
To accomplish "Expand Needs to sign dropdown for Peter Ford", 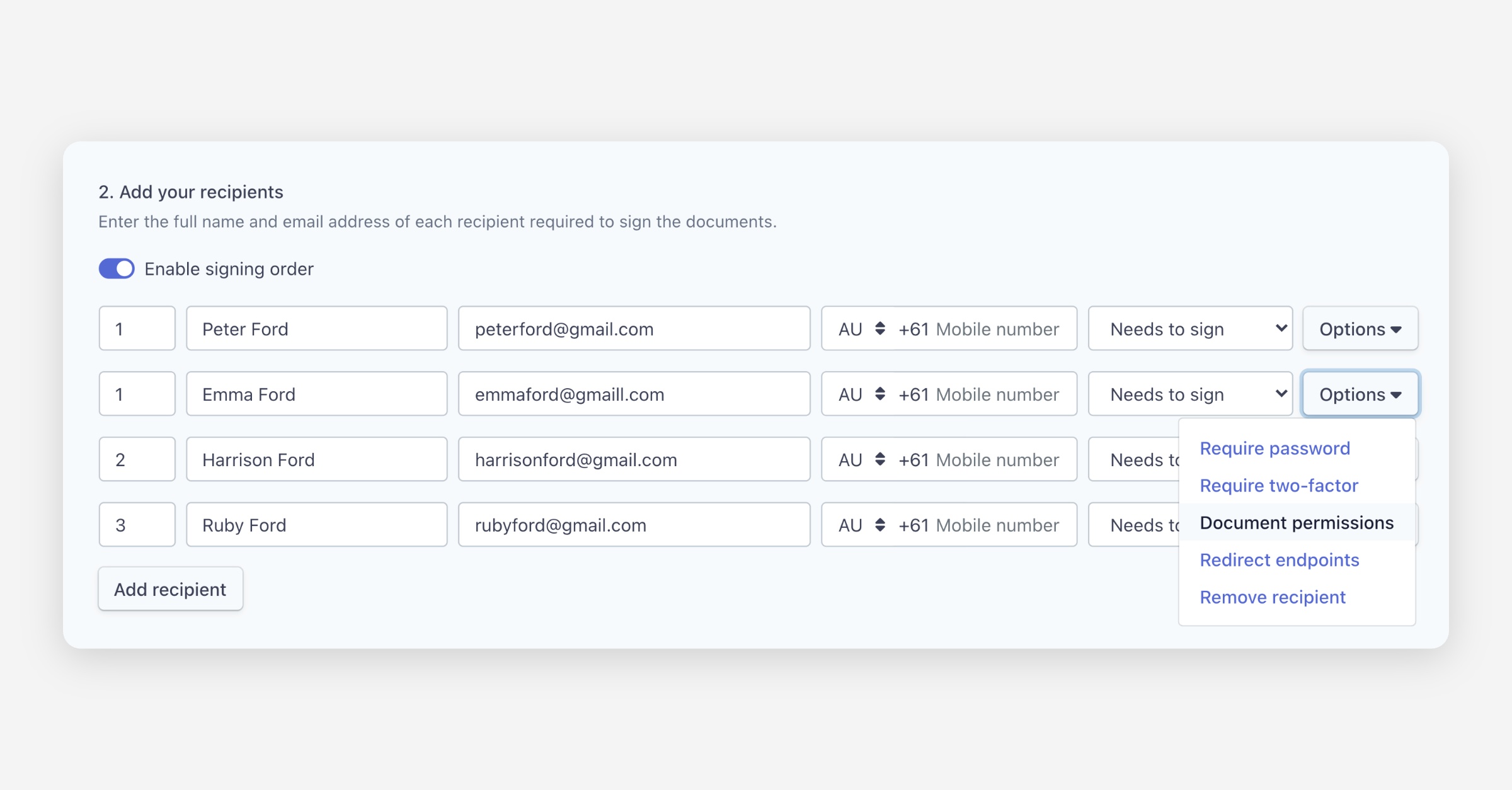I will click(x=1189, y=329).
